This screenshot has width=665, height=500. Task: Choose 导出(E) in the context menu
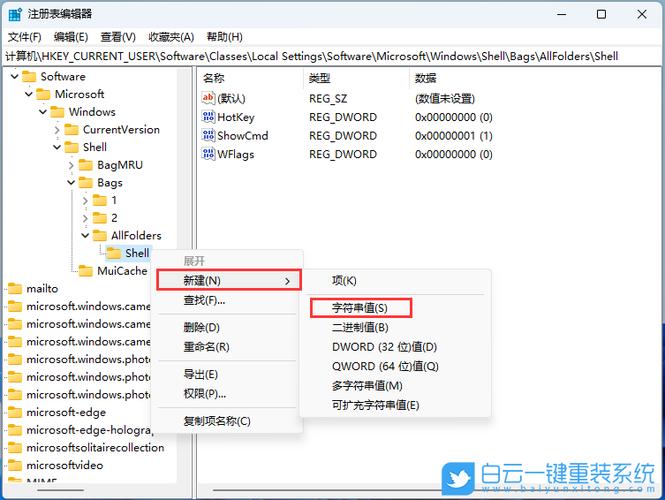pos(226,374)
